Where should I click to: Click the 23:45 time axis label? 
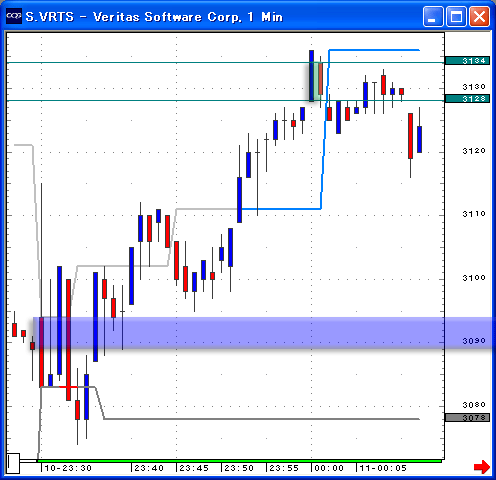click(x=194, y=468)
